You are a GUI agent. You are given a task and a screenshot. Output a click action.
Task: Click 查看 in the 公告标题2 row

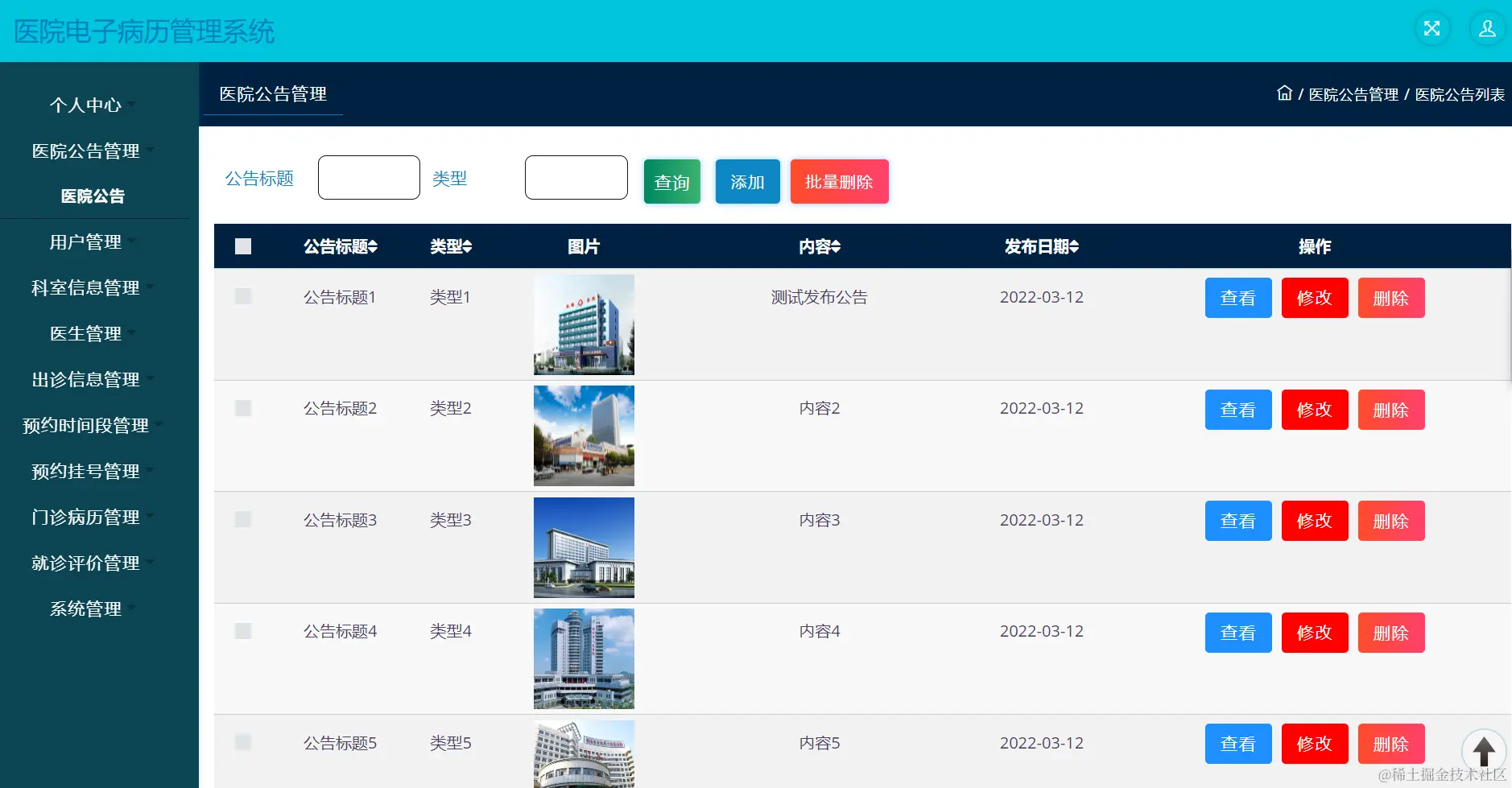(1238, 410)
